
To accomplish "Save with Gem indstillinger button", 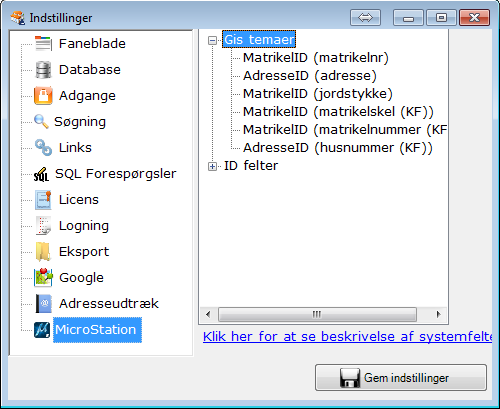I will (401, 378).
